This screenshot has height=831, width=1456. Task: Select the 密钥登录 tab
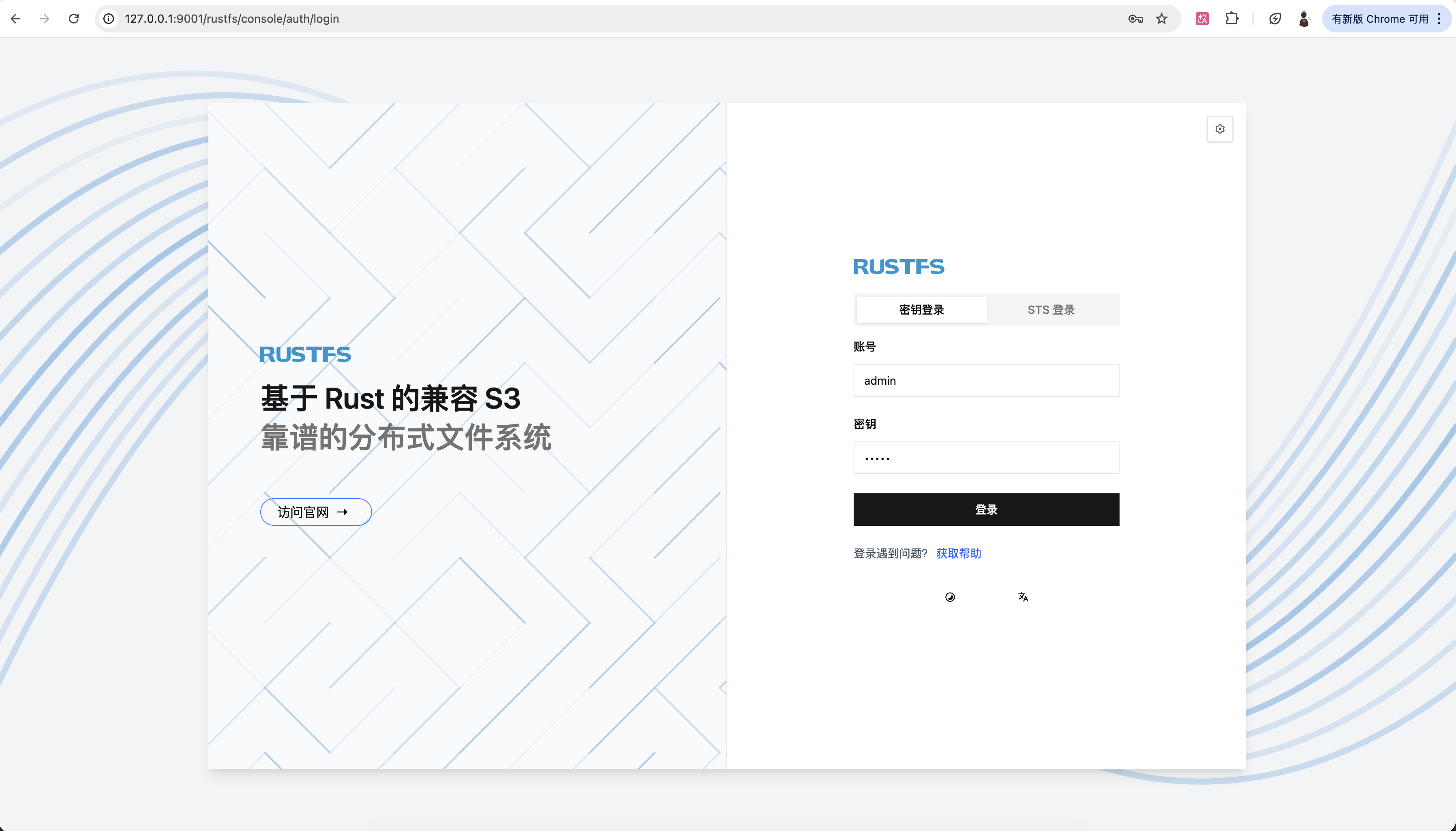(x=921, y=310)
